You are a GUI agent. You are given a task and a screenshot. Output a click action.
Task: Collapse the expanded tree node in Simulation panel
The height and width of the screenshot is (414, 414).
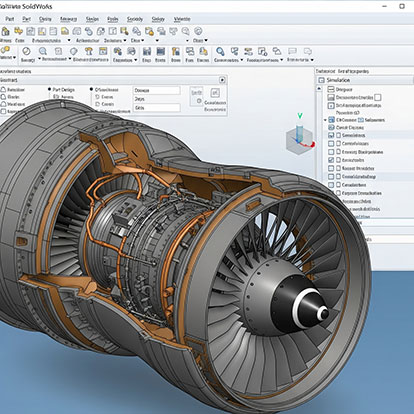click(x=325, y=120)
